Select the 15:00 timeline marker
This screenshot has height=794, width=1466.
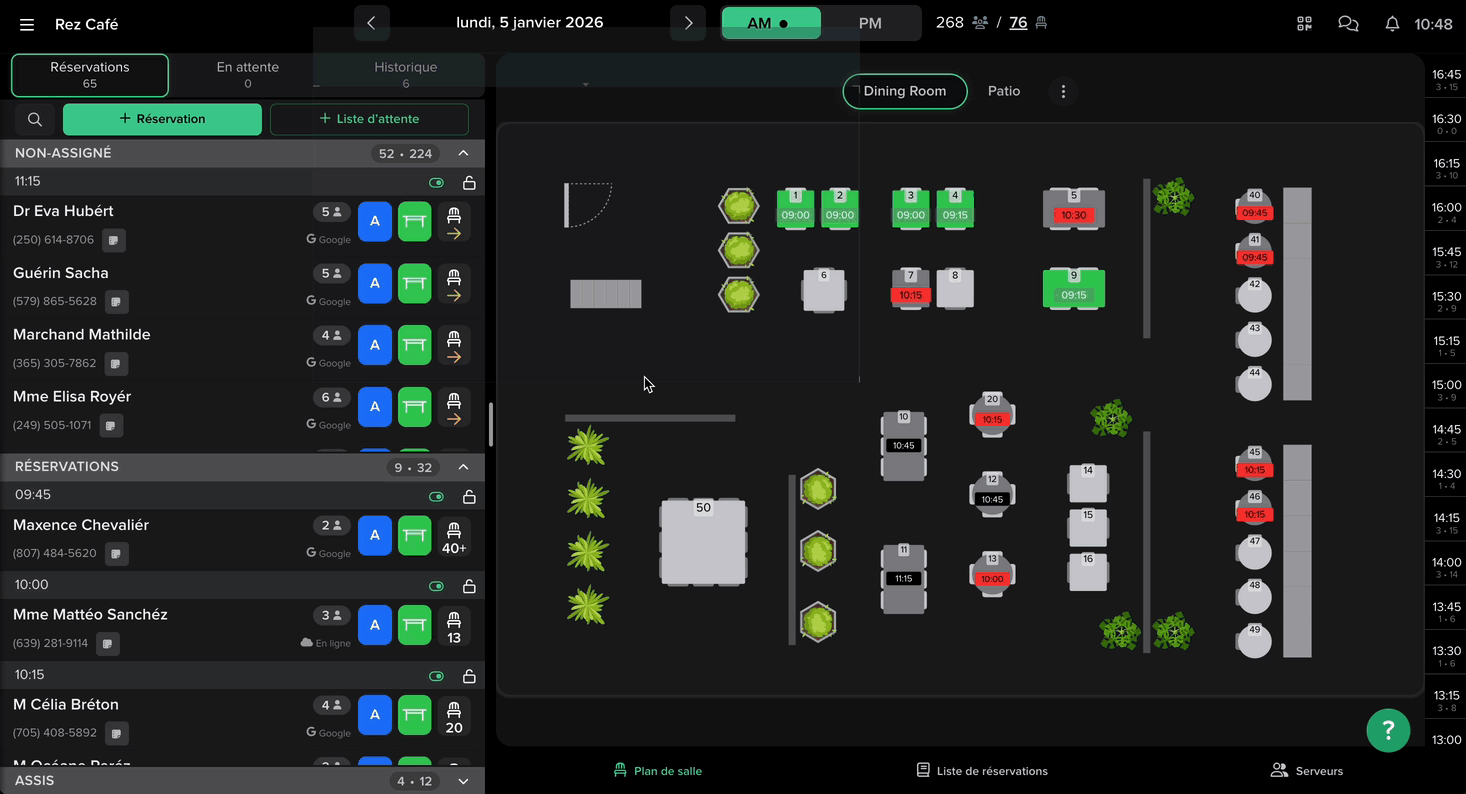pos(1446,390)
